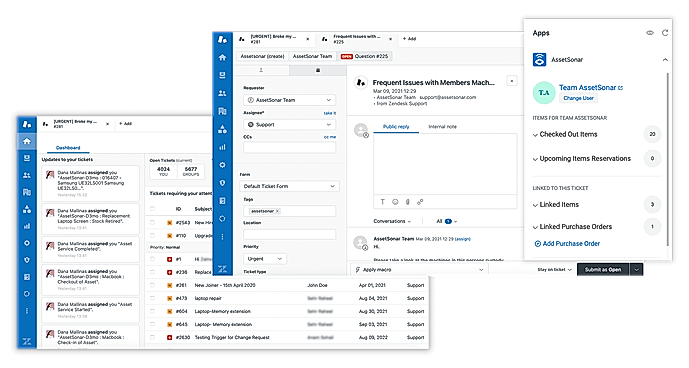Select checkbox for ticket #473 laptop repair
Image resolution: width=689 pixels, height=368 pixels.
[152, 299]
